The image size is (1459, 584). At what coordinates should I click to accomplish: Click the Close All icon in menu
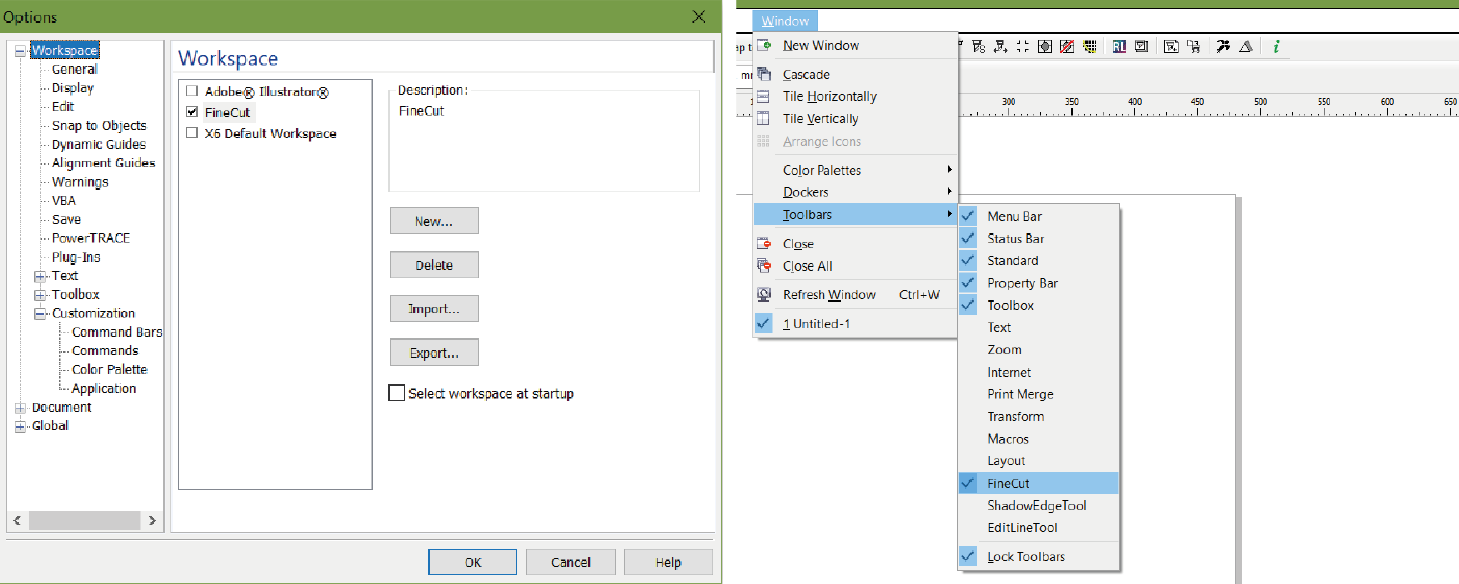pos(765,266)
